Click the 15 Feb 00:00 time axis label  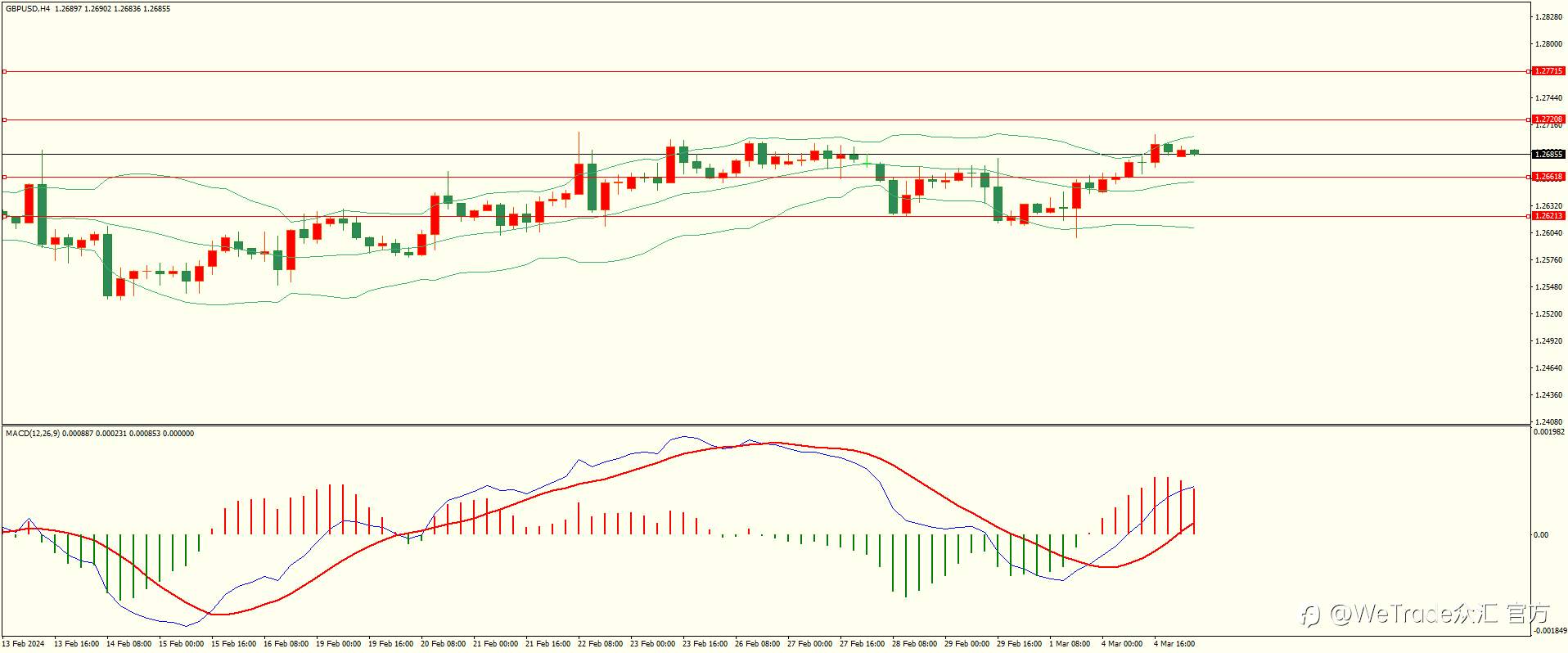181,644
